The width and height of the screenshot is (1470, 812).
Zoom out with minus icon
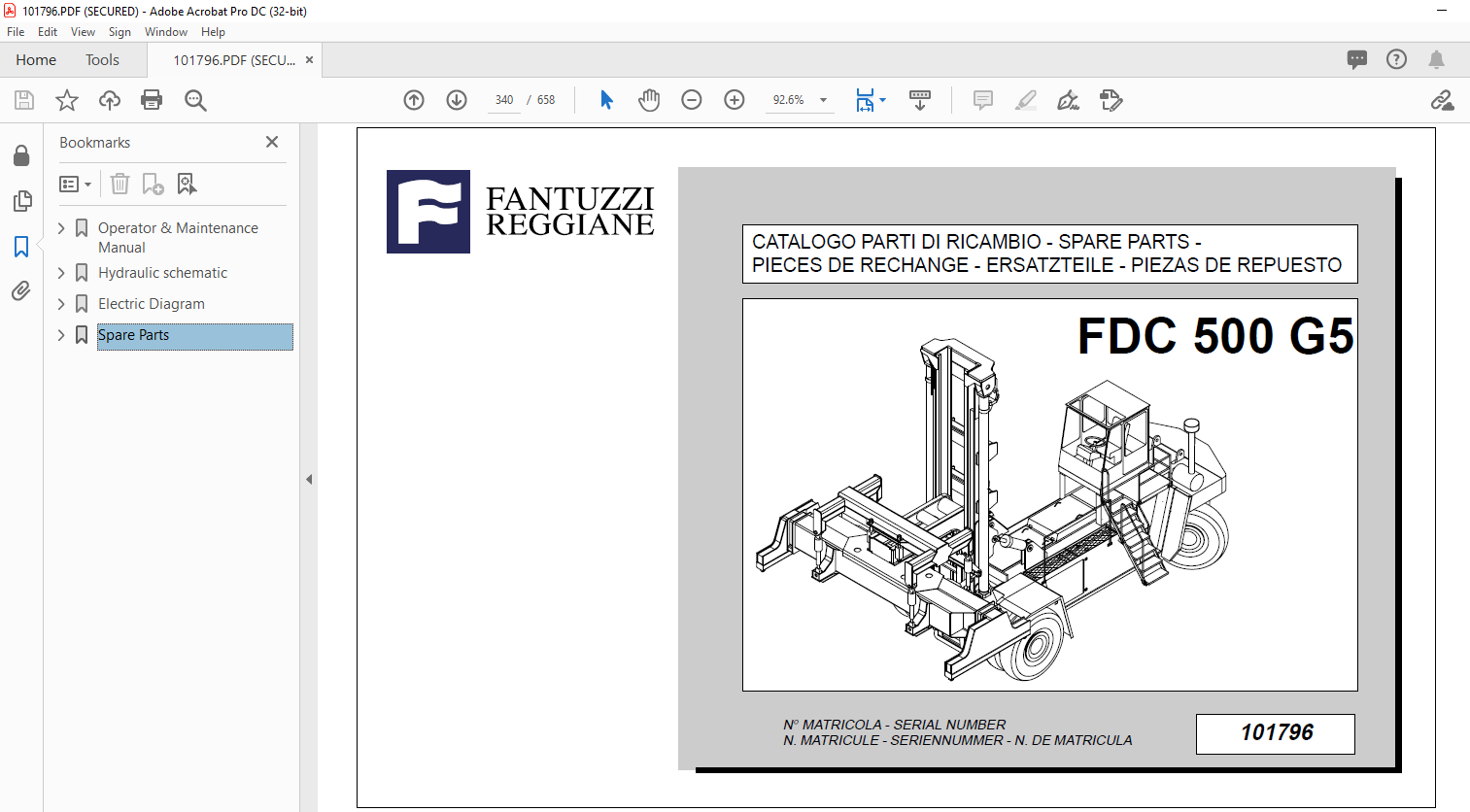point(692,100)
